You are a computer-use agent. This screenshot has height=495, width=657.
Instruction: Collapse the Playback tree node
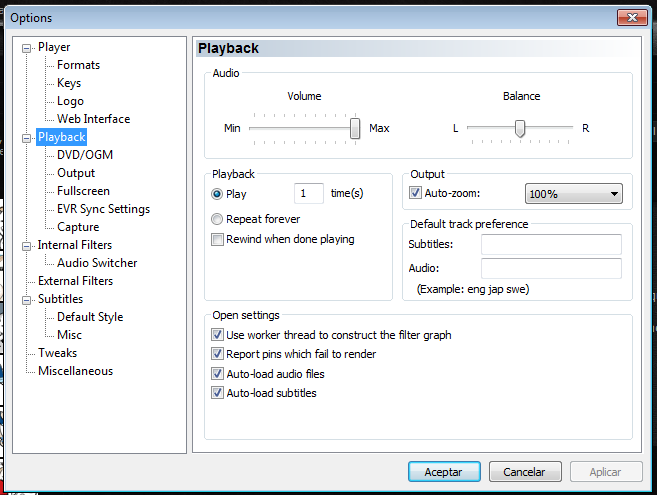tap(26, 138)
